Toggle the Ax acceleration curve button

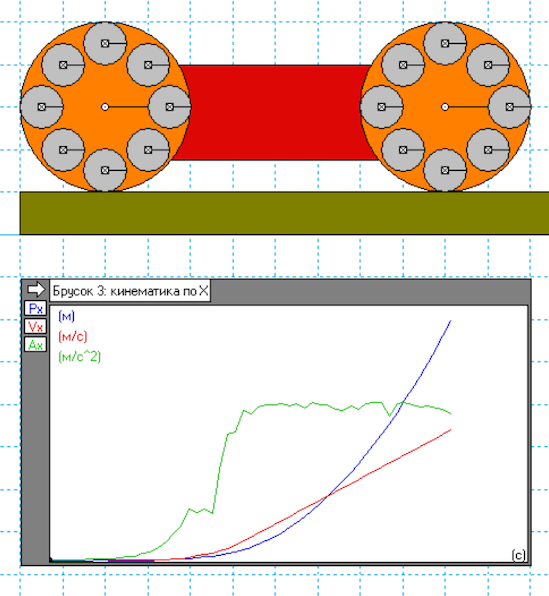(x=35, y=345)
